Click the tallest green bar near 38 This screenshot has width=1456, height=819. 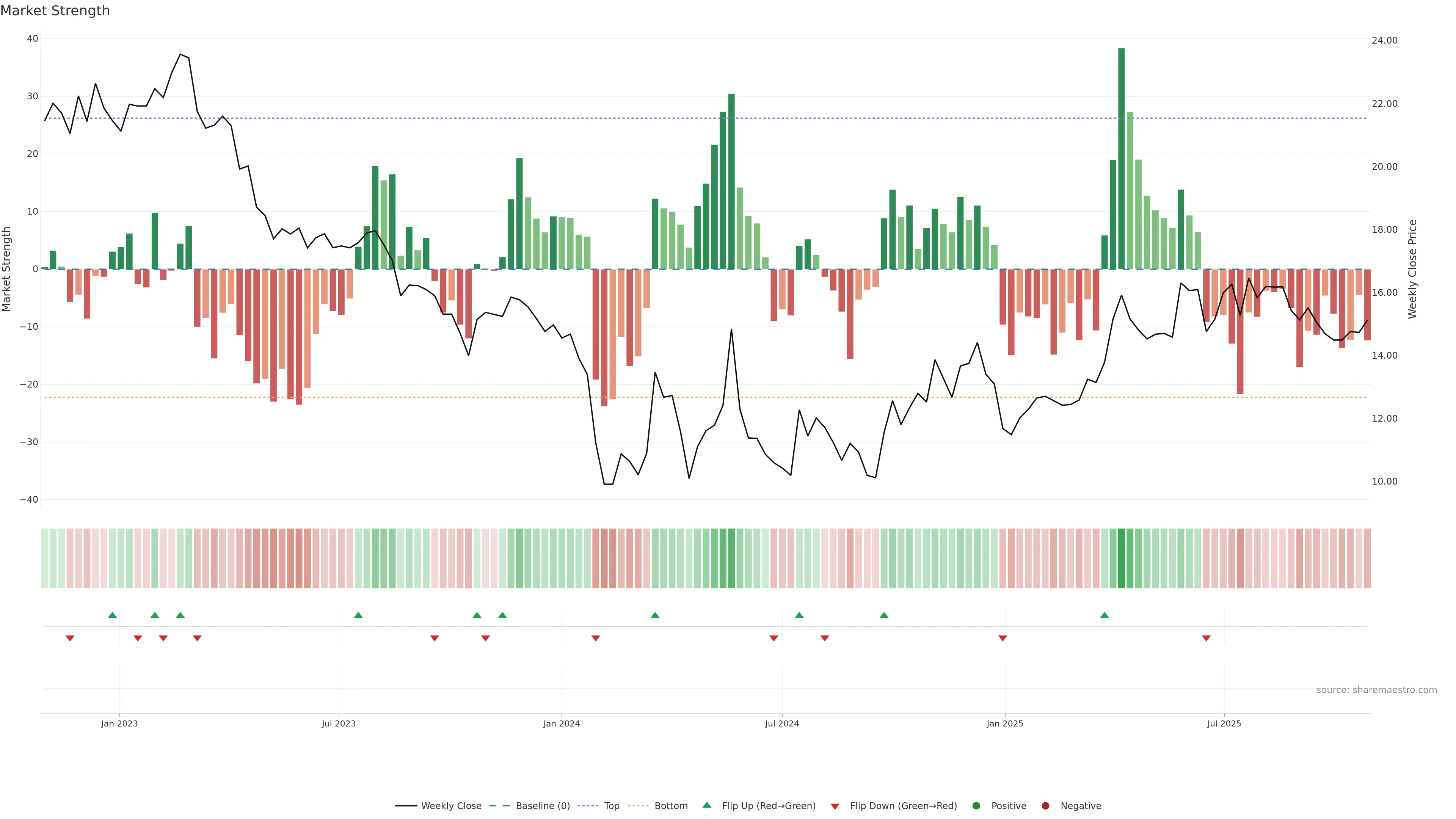click(x=1122, y=158)
